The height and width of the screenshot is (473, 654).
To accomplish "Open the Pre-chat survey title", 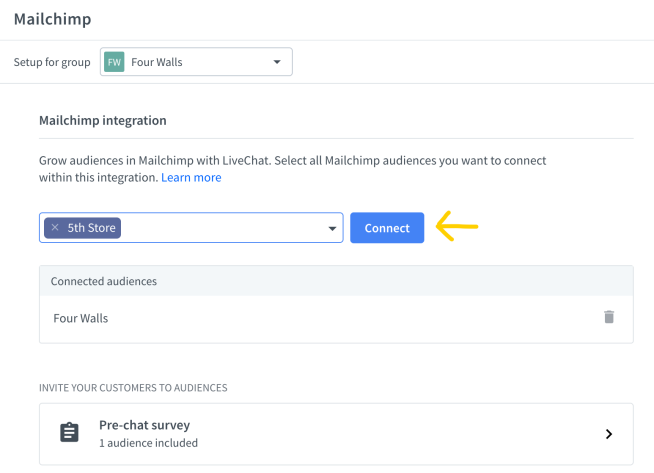I will point(144,425).
